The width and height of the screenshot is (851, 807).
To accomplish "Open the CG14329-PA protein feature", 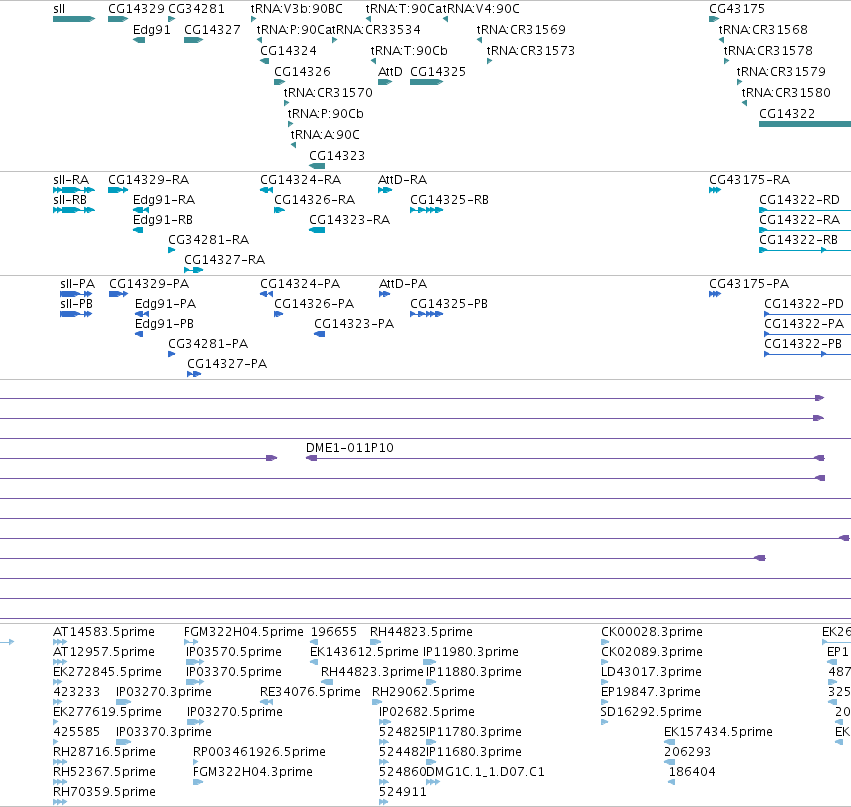I will [118, 294].
